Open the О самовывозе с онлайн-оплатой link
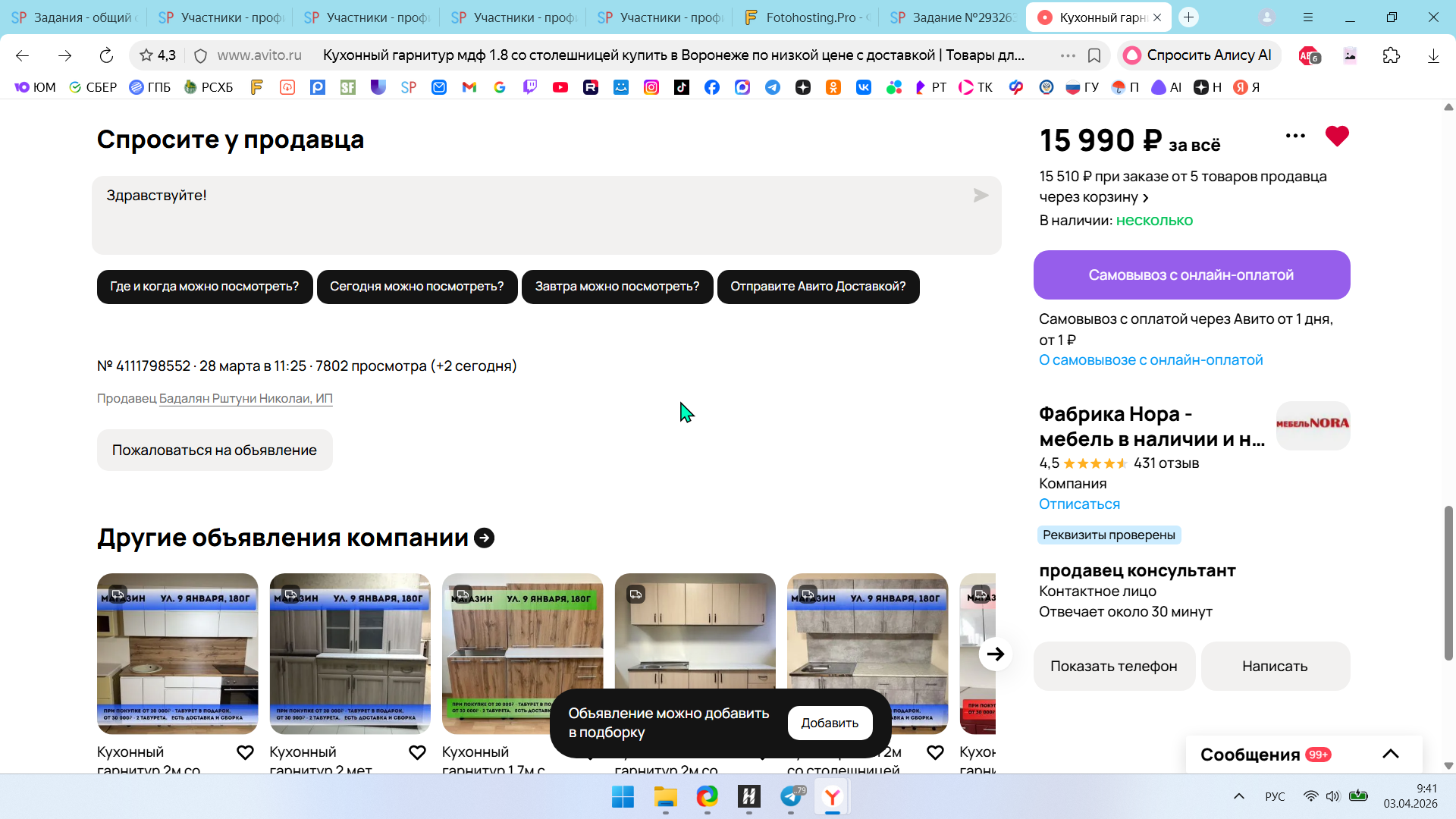 1150,360
